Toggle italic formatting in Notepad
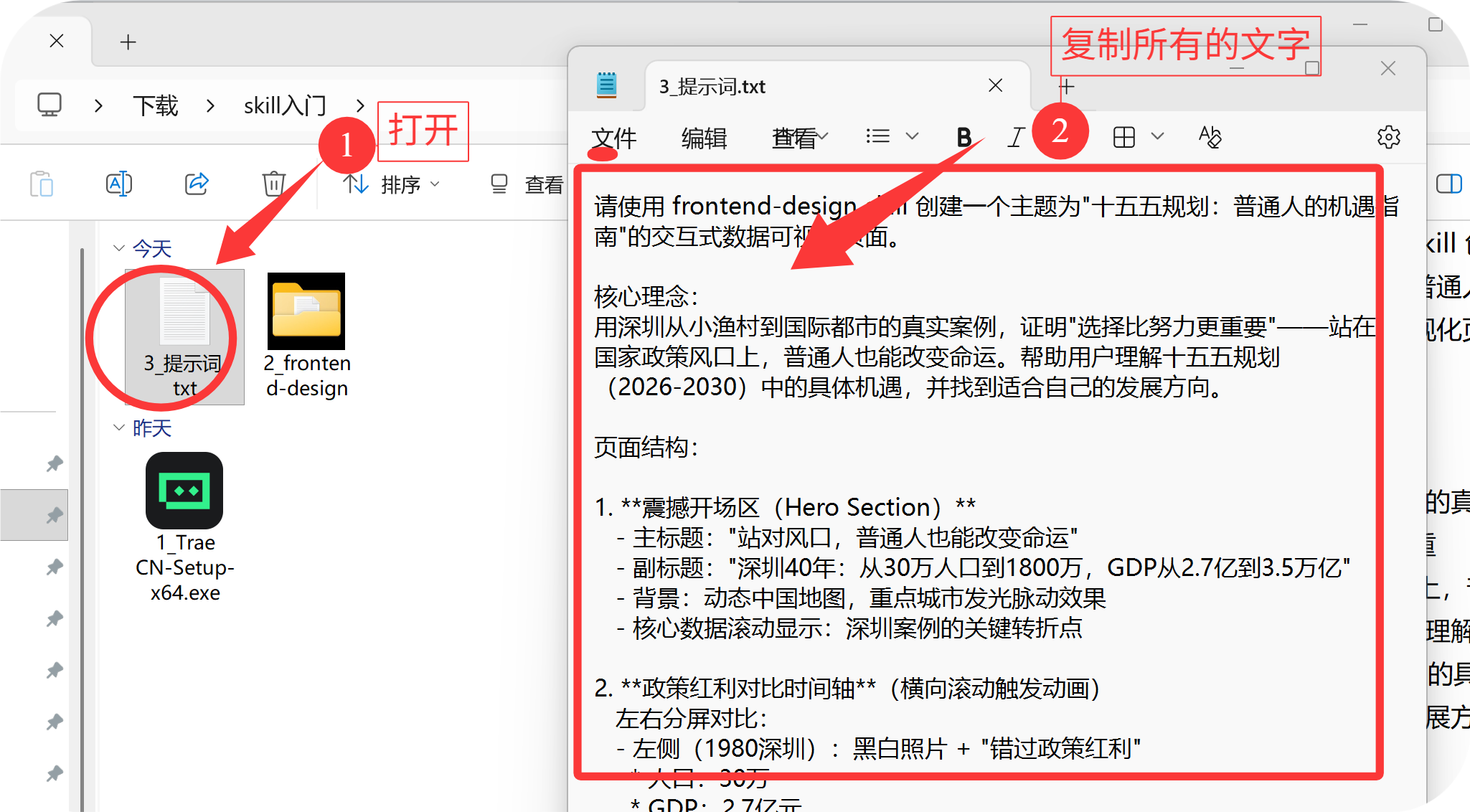 click(x=1015, y=136)
